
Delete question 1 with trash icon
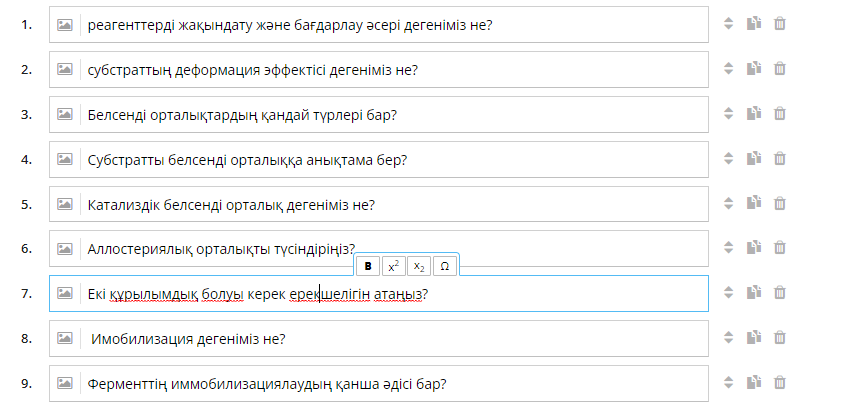[x=780, y=24]
